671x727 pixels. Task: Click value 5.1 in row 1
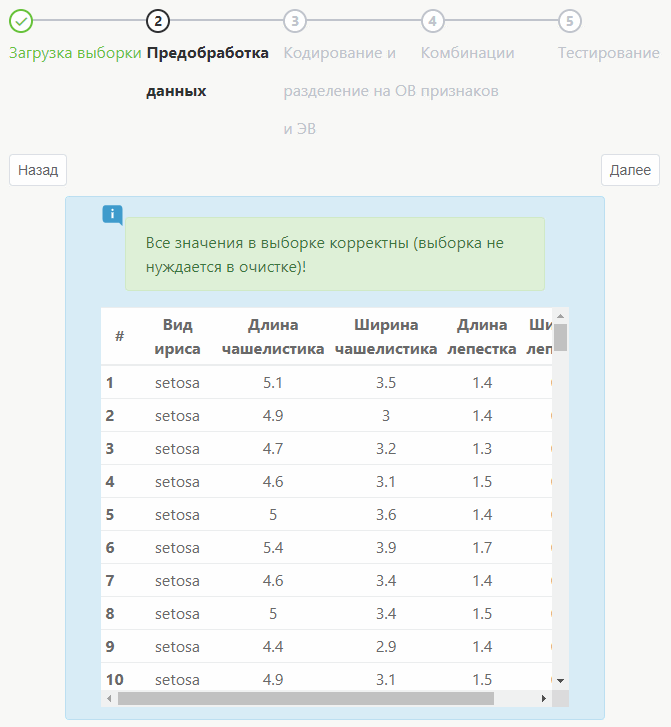tap(273, 383)
